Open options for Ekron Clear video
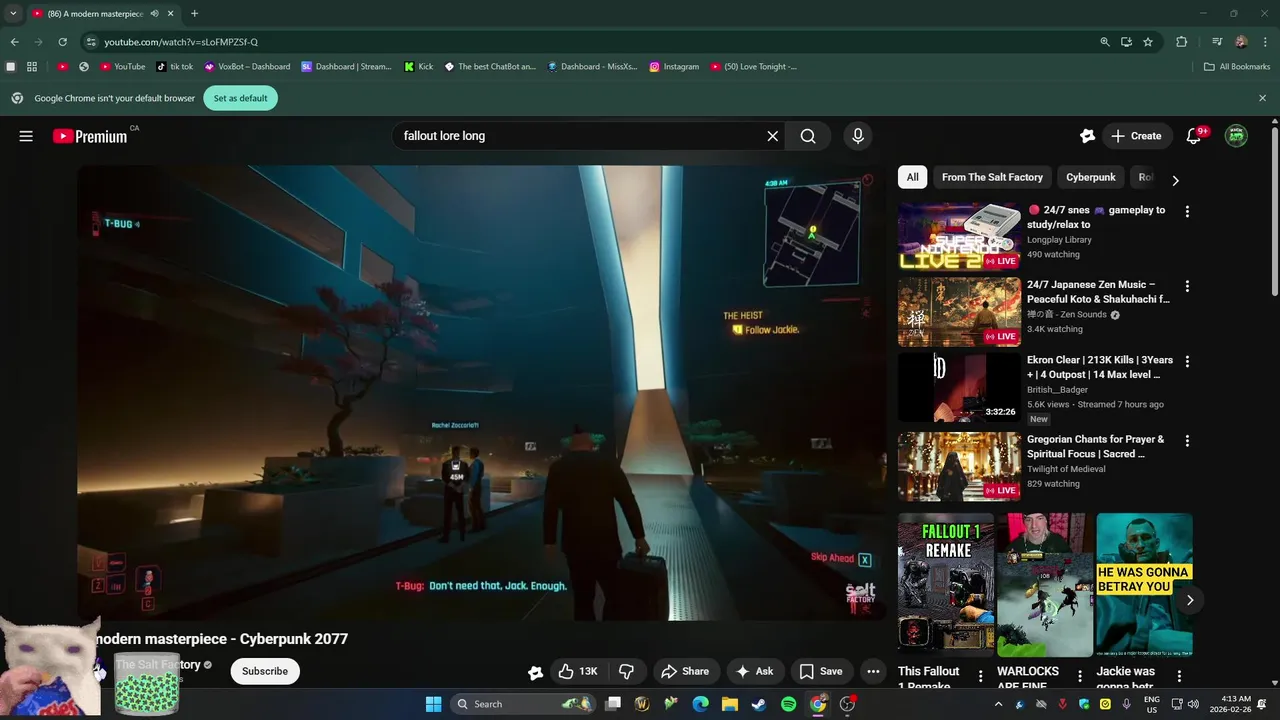 pos(1187,361)
